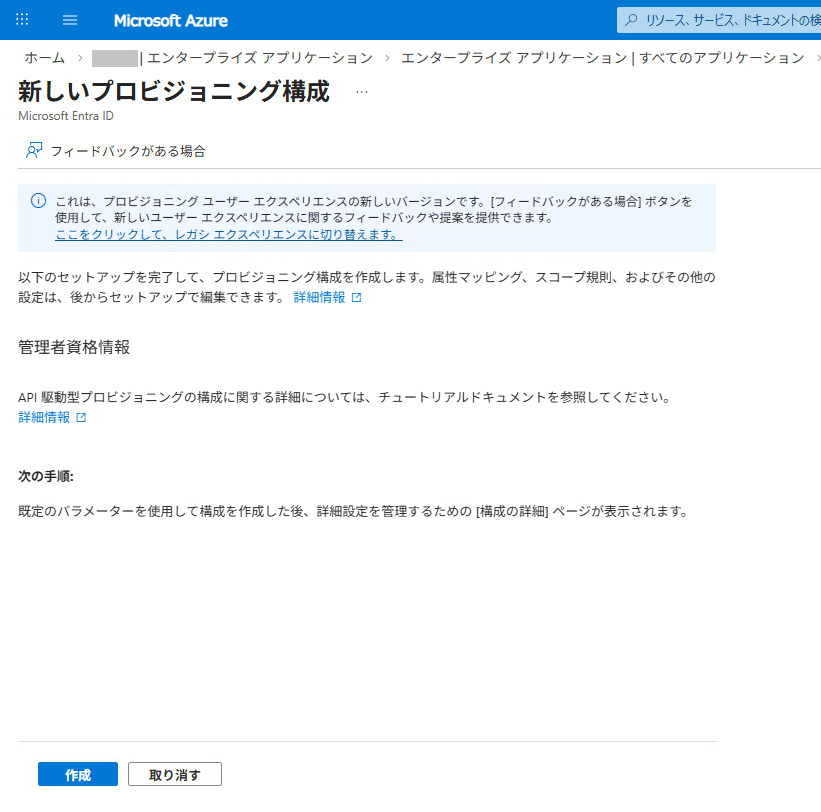Open the portal hamburger menu

(70, 20)
